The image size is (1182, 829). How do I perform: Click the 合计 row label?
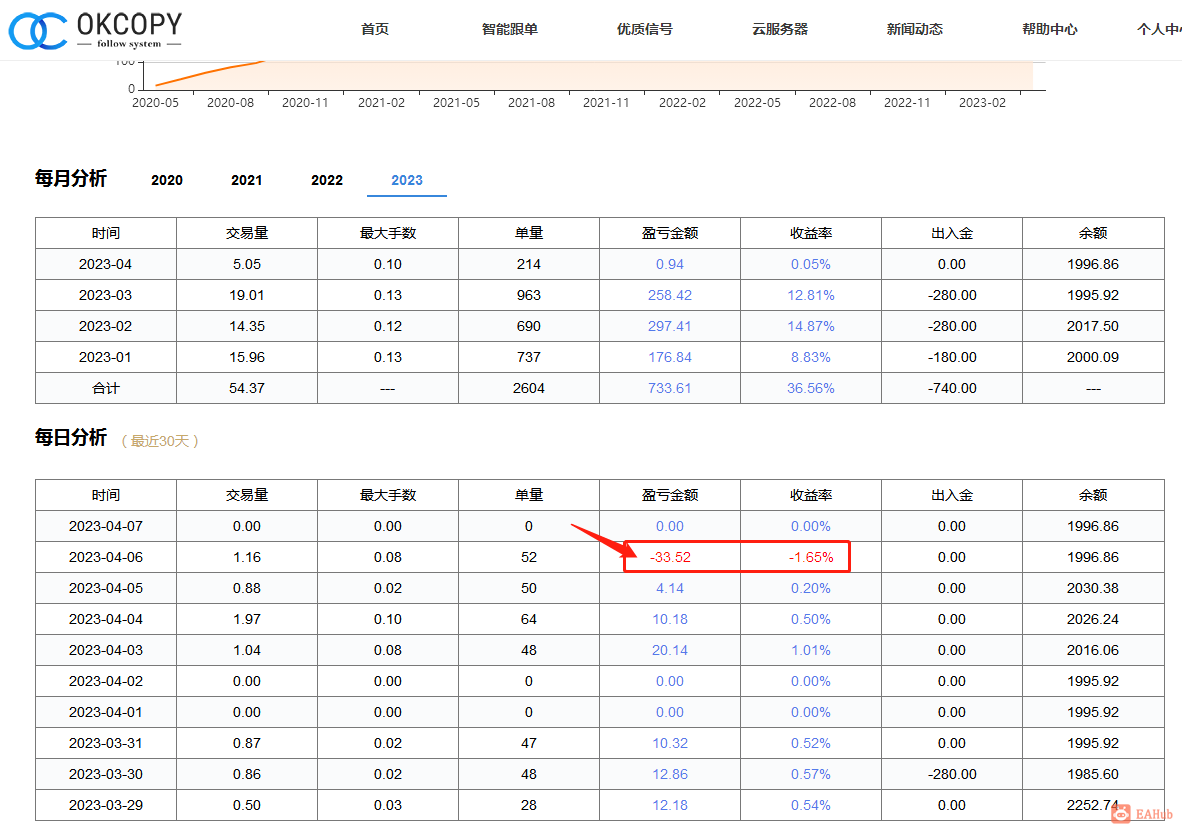pos(106,388)
